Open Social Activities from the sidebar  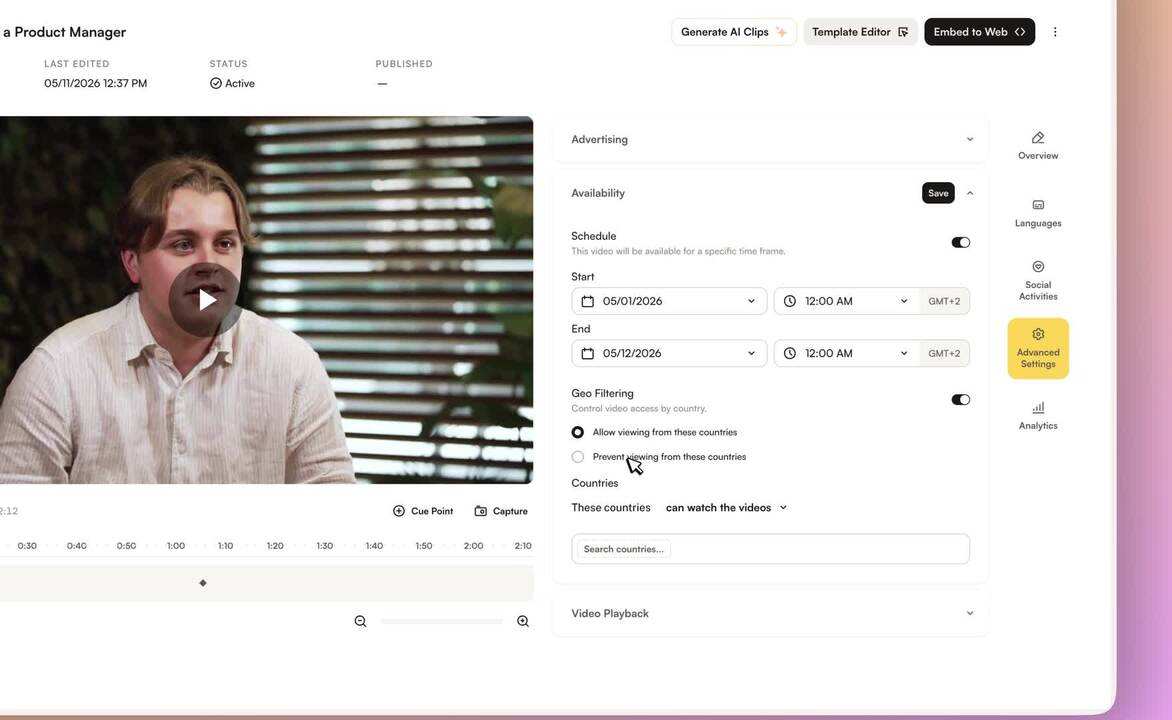[x=1037, y=280]
